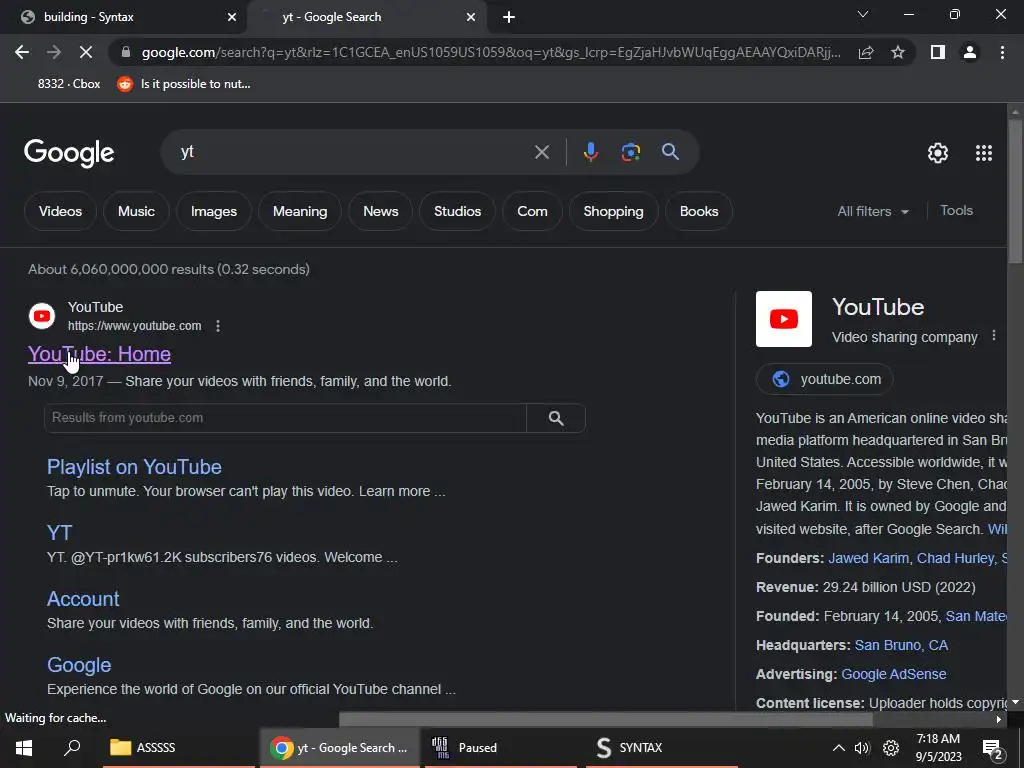1024x768 pixels.
Task: Filter results by Books
Action: click(x=699, y=211)
